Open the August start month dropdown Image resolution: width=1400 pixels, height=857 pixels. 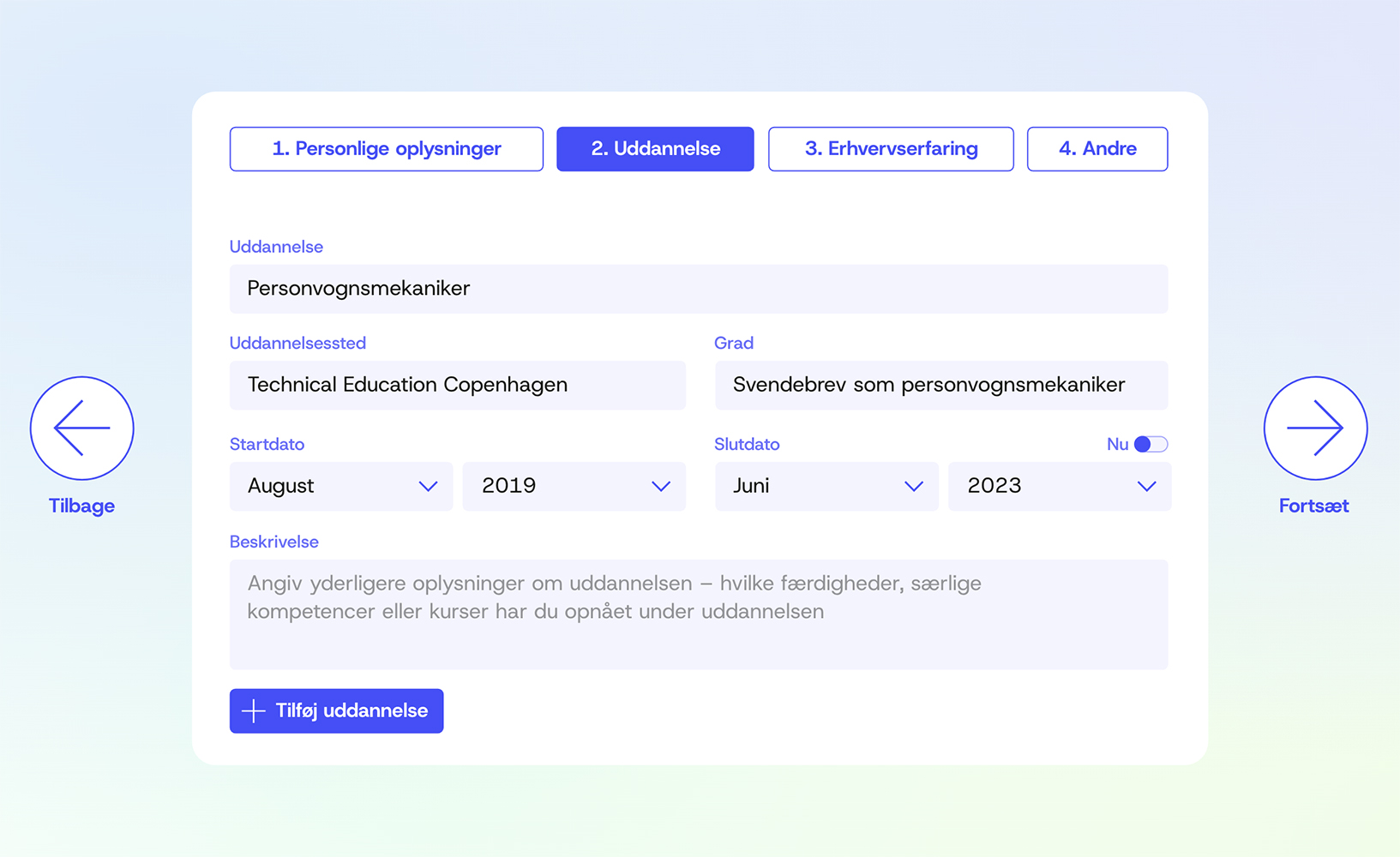341,486
